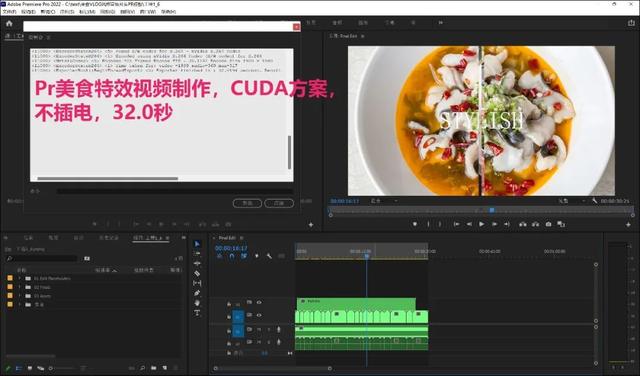
Task: Open timeline display settings wrench
Action: pos(269,256)
